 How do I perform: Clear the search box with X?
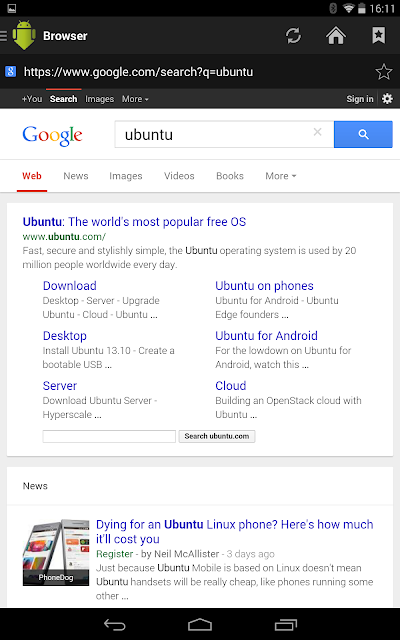[317, 132]
